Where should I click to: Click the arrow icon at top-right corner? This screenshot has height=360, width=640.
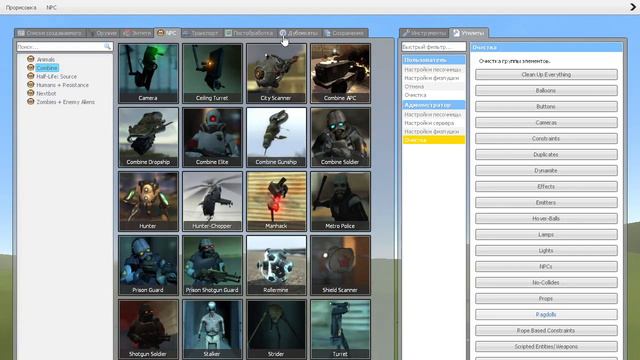pyautogui.click(x=633, y=7)
